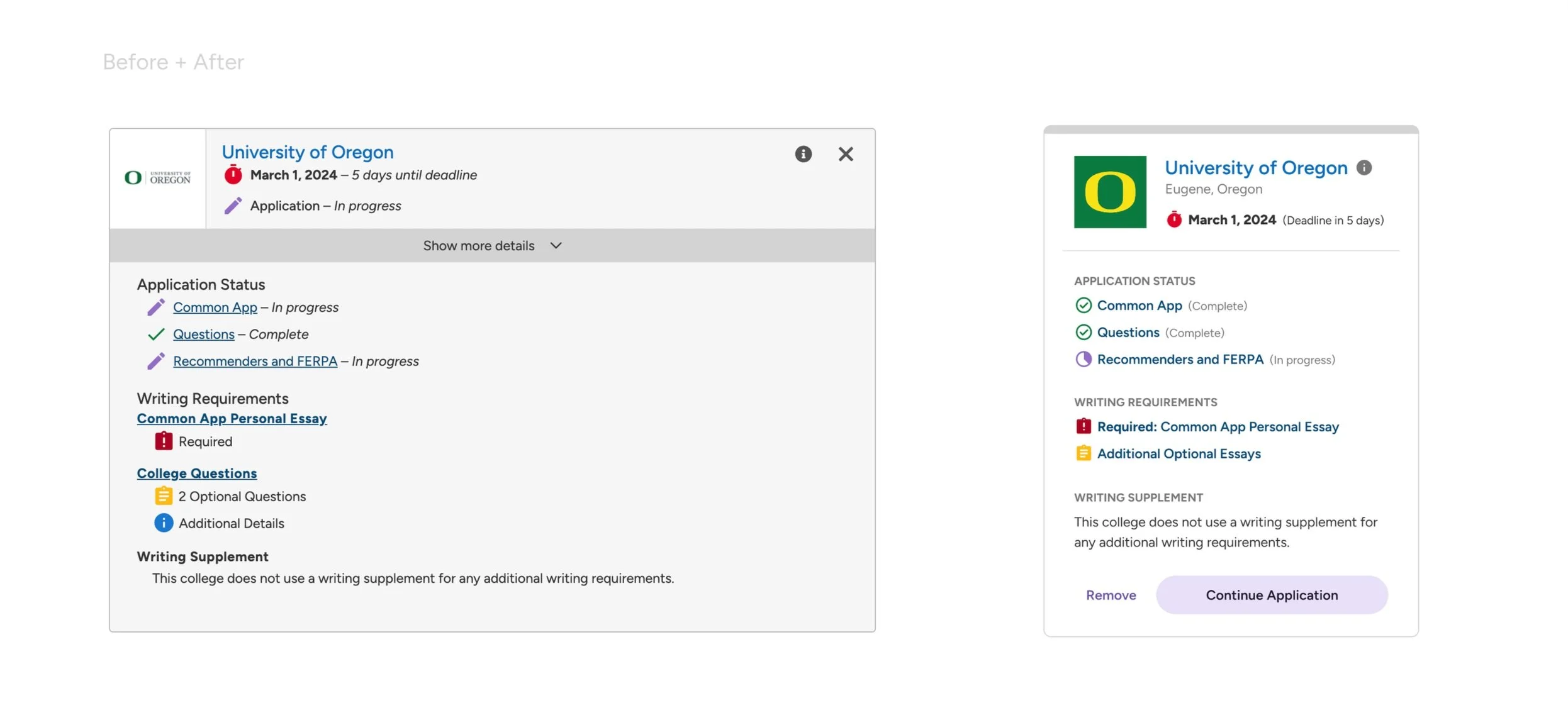Click info icon beside right card's title
Viewport: 1568px width, 708px height.
click(x=1364, y=168)
